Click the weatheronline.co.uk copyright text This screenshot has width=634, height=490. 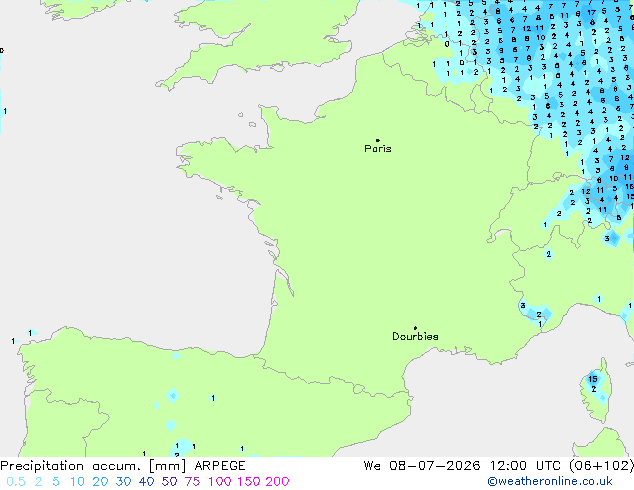click(550, 481)
